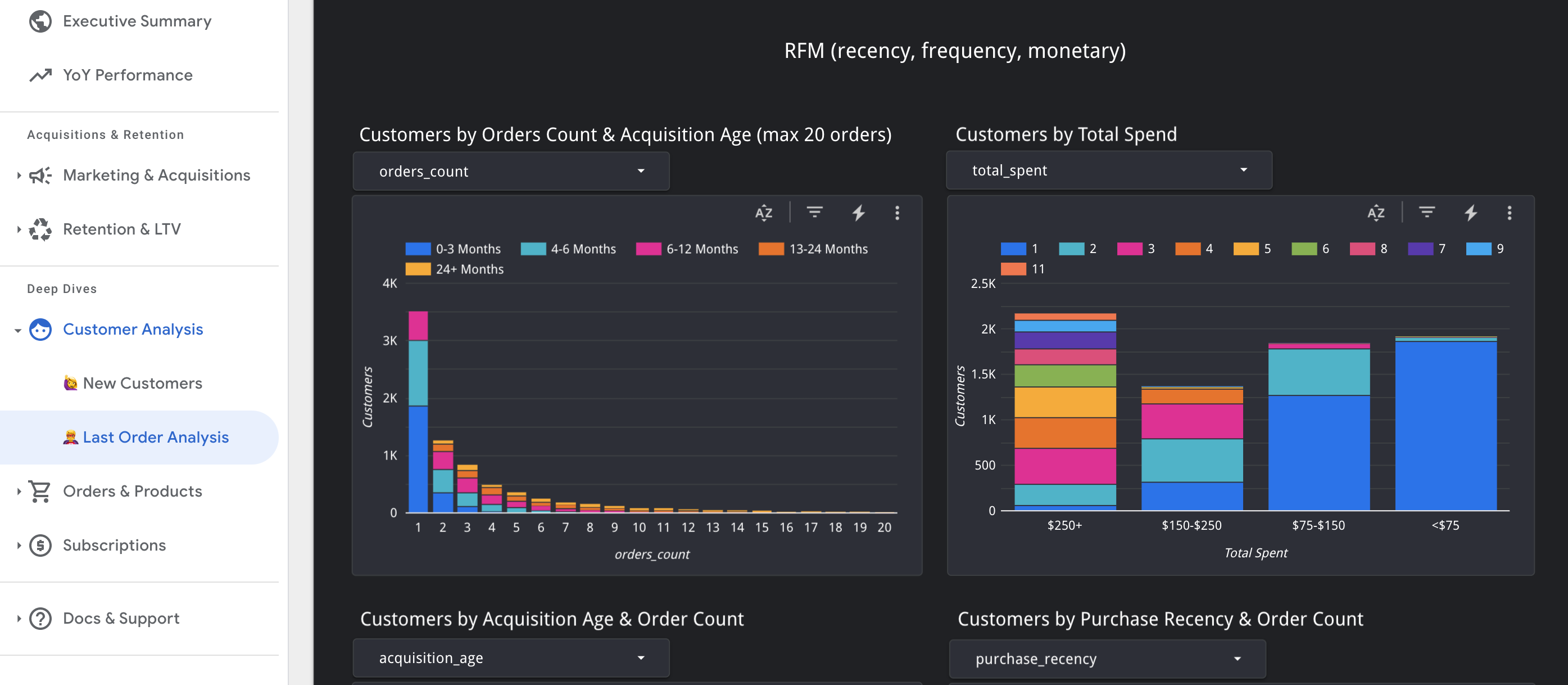Click the Docs & Support help icon

pyautogui.click(x=40, y=618)
